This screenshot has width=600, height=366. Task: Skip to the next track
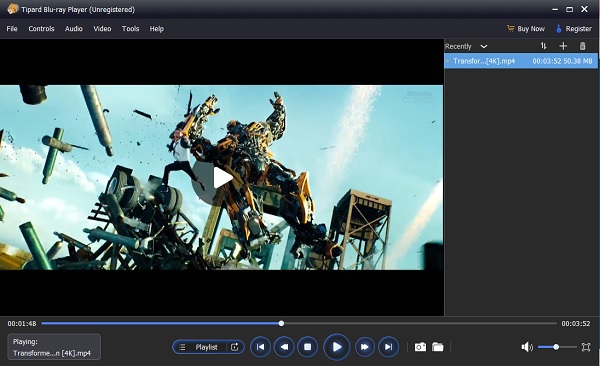[388, 347]
